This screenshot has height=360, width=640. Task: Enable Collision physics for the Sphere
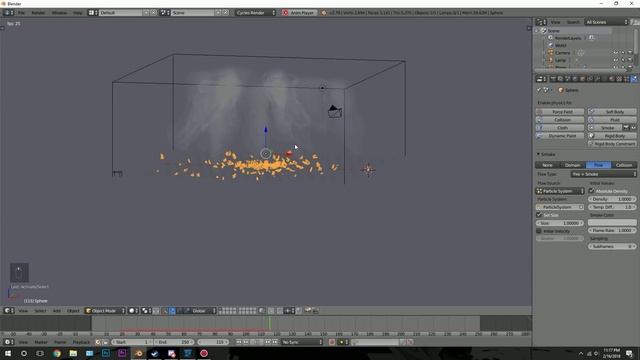point(560,120)
